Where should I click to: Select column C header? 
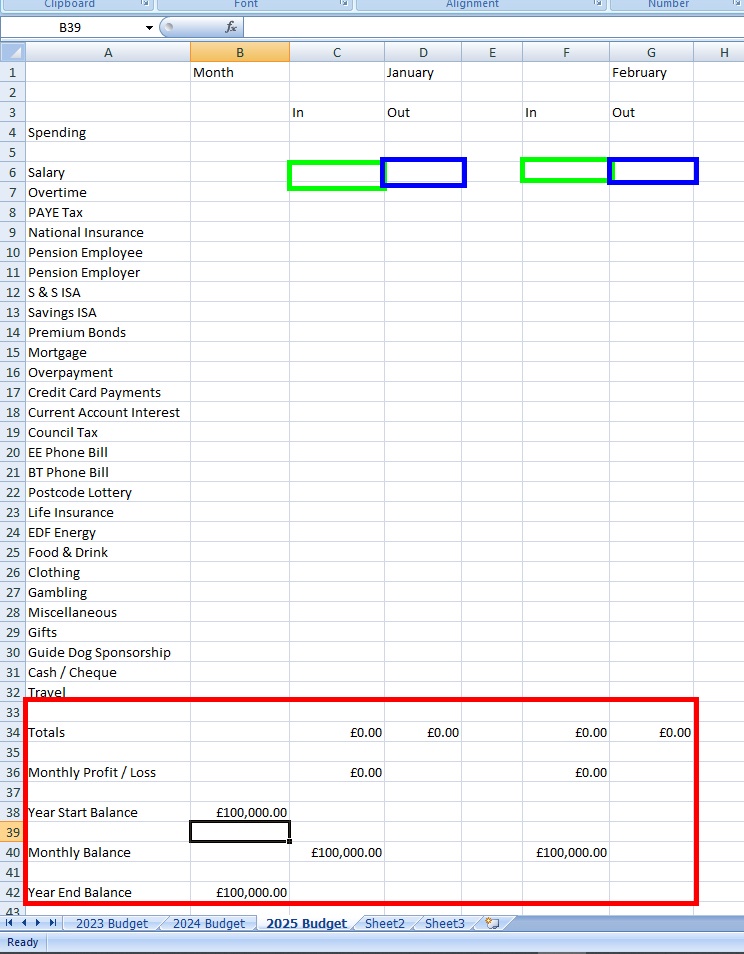[337, 53]
